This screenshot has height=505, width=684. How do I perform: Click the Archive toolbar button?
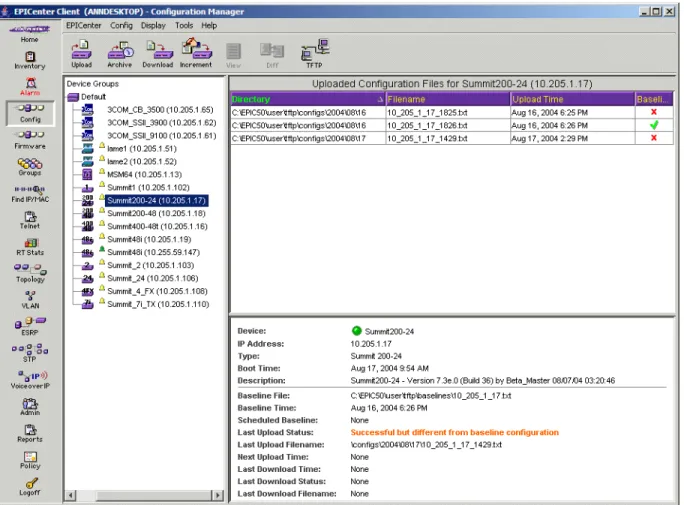(120, 55)
